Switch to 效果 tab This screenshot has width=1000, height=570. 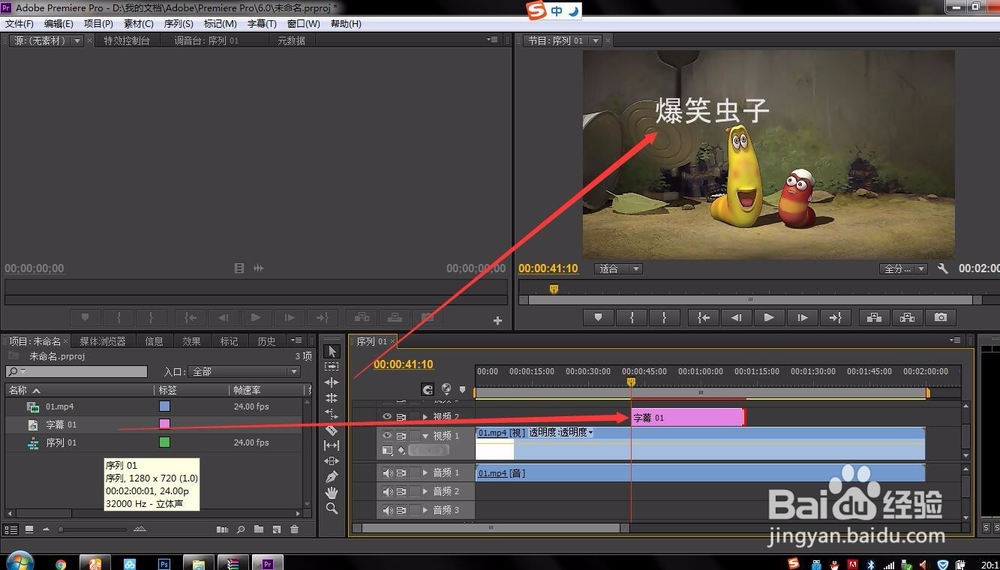tap(191, 341)
